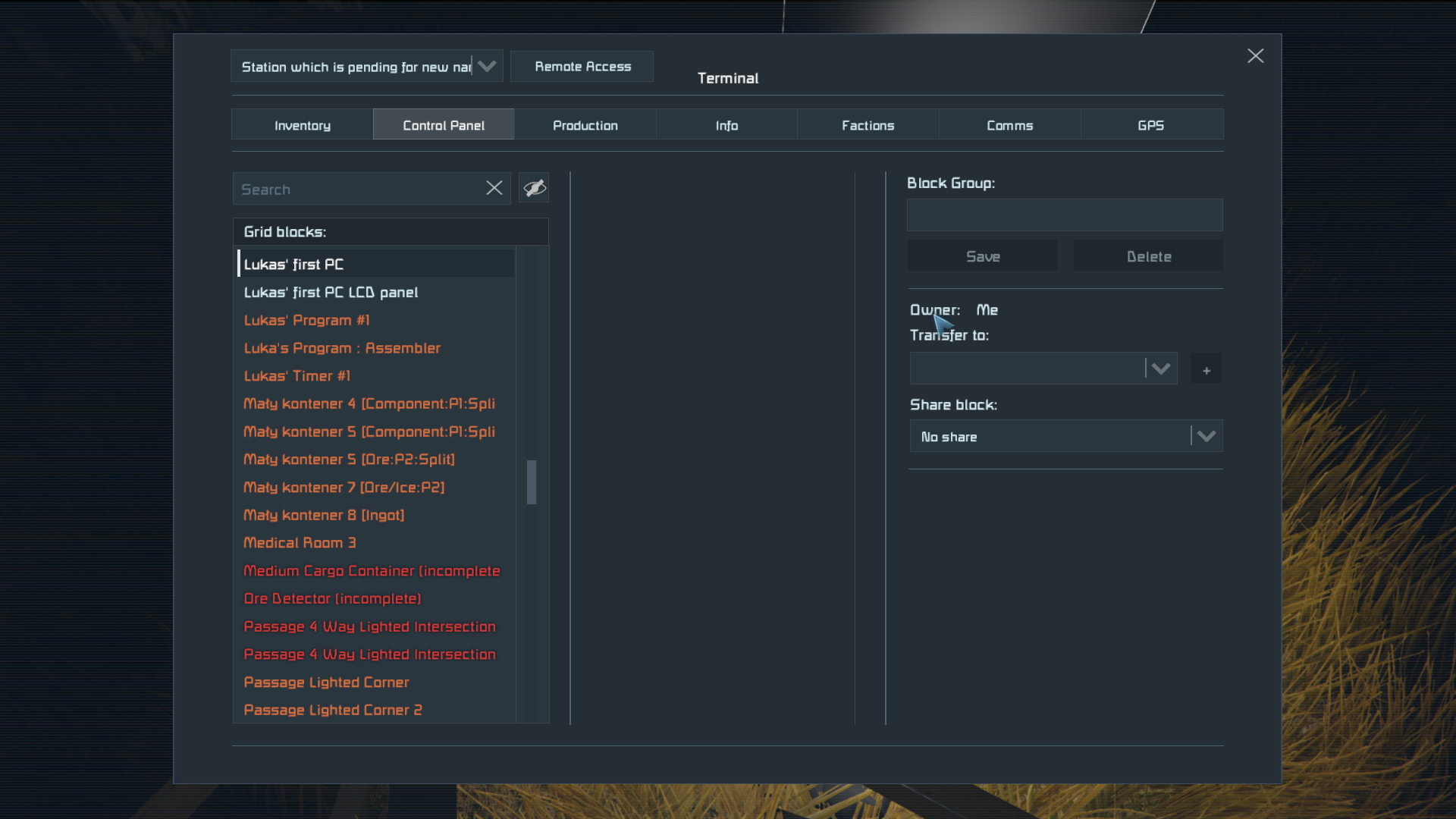Focus the block Search field
1456x819 pixels.
(356, 190)
